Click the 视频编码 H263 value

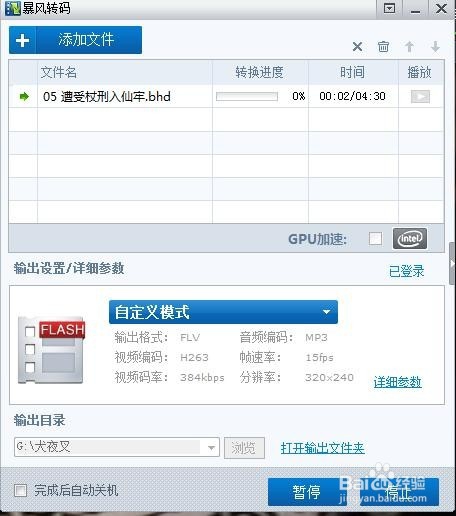point(194,358)
